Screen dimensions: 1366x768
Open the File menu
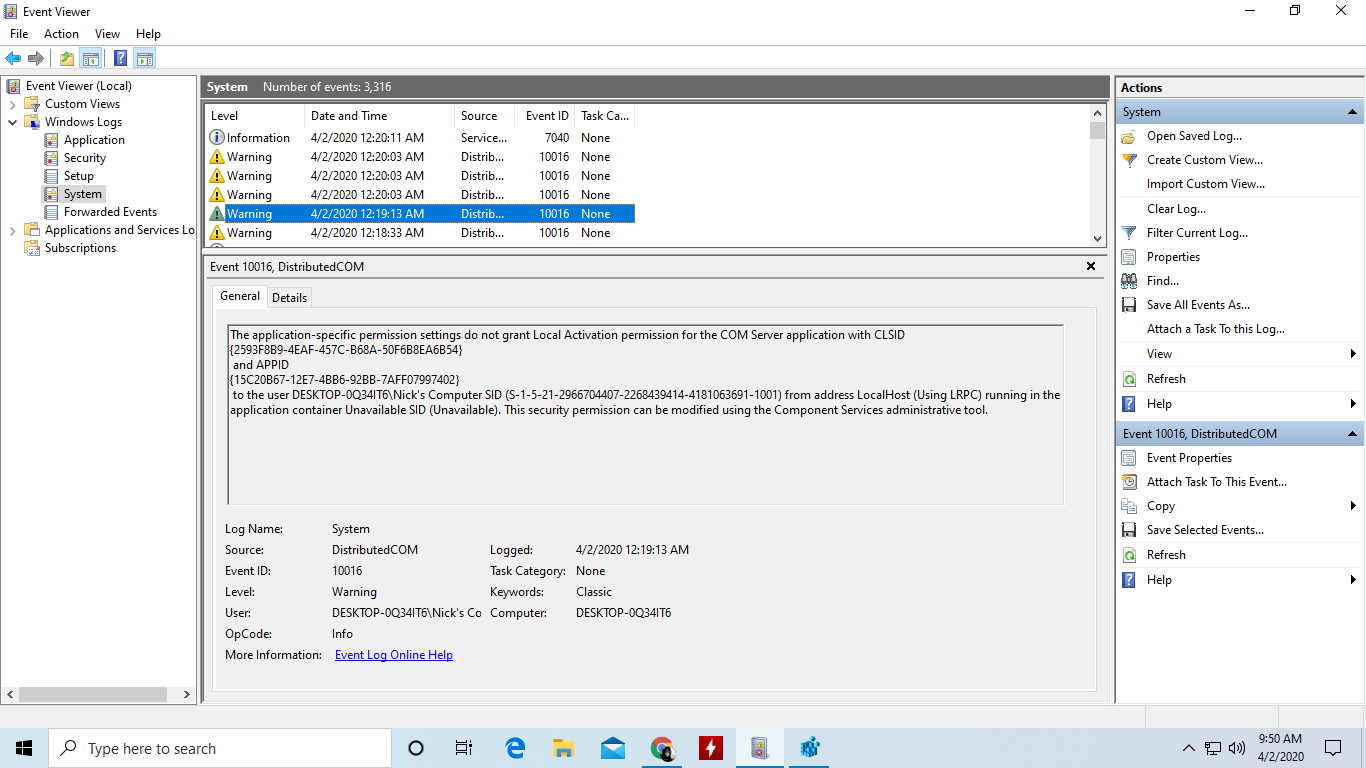click(19, 34)
